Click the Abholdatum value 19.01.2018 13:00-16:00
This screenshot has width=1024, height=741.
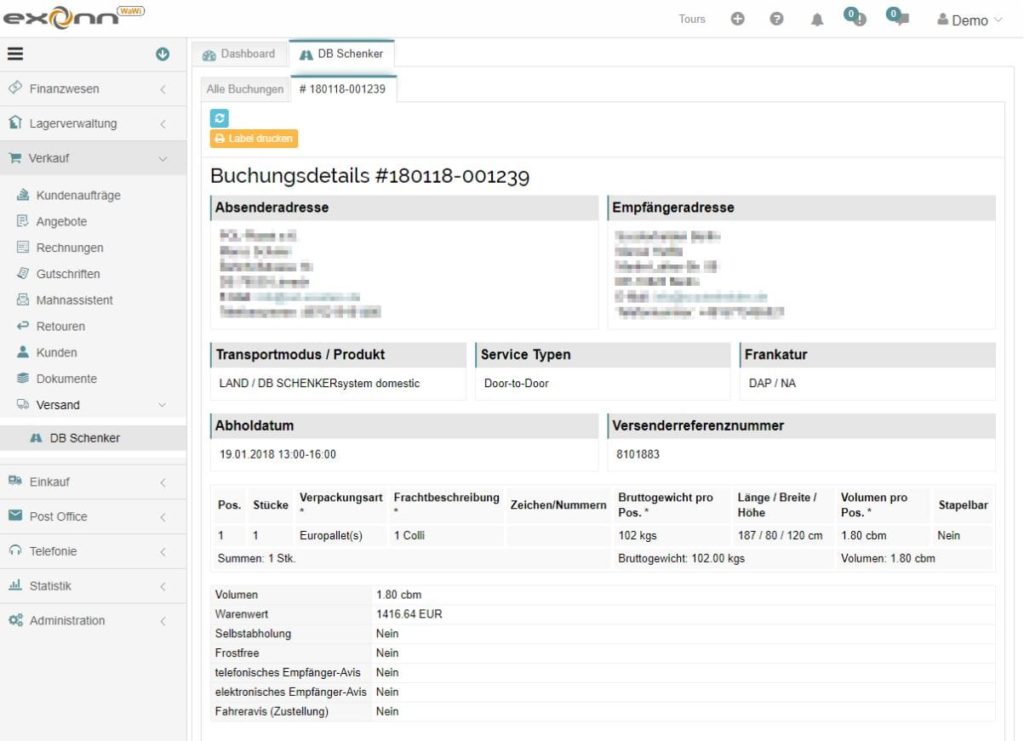tap(278, 454)
